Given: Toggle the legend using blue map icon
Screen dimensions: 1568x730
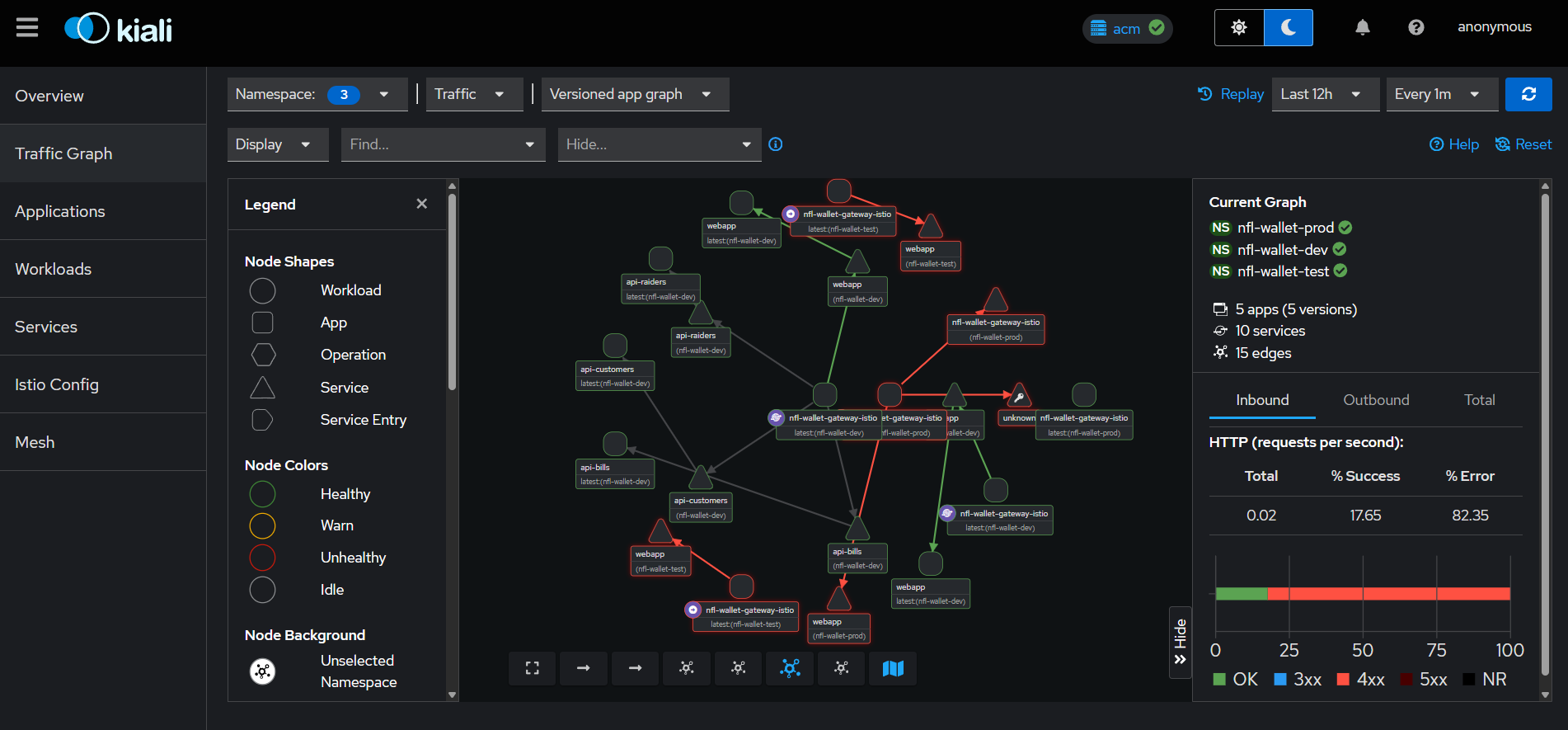Looking at the screenshot, I should (x=893, y=668).
